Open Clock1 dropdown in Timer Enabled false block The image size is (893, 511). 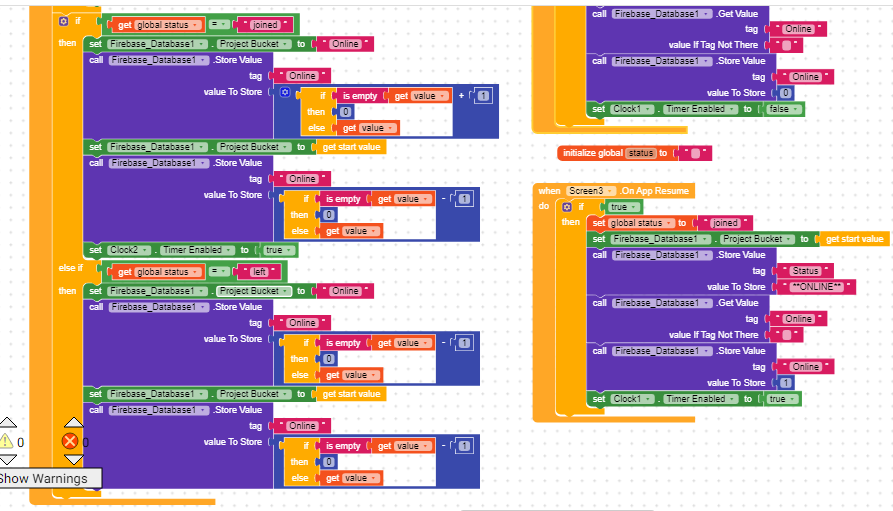click(x=632, y=109)
